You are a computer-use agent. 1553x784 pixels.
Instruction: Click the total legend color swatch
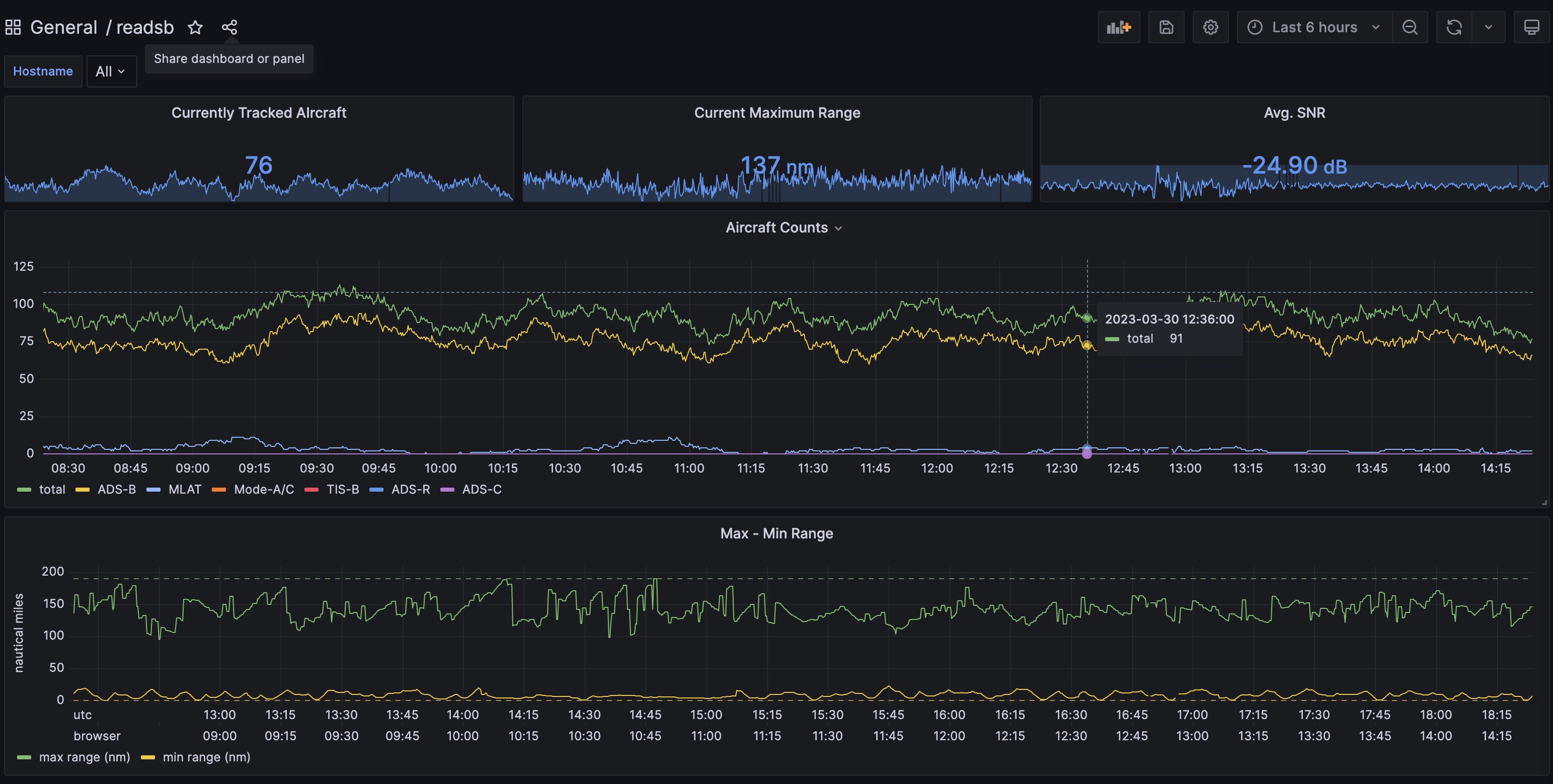point(24,490)
